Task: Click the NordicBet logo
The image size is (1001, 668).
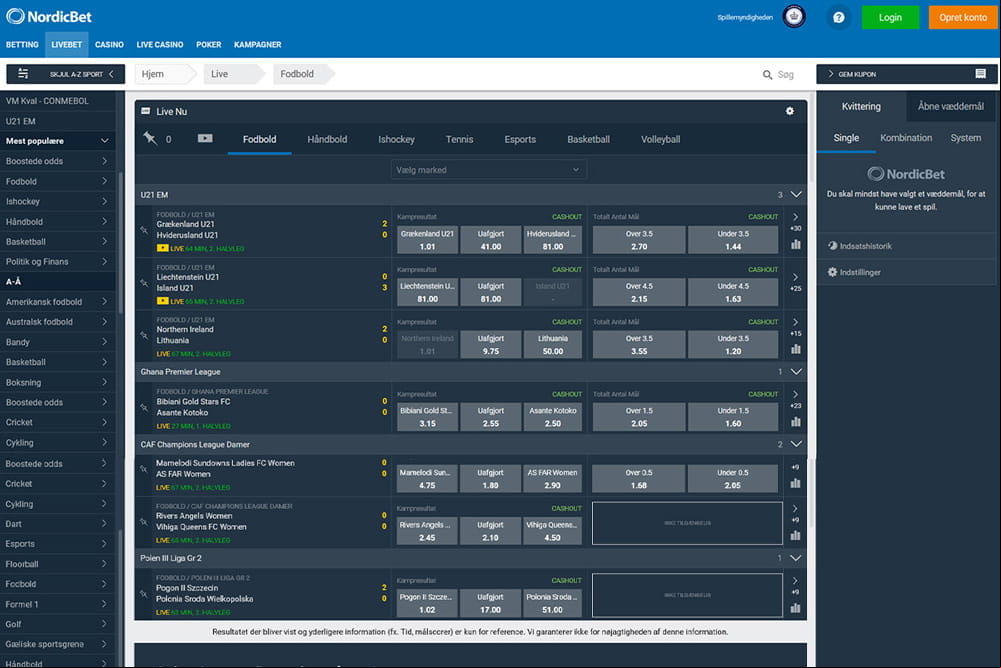Action: (x=49, y=17)
